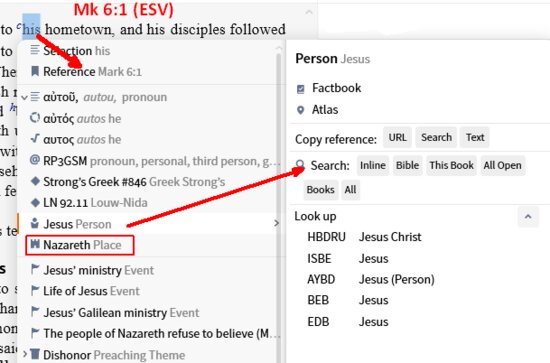
Task: Click the place icon beside Nazareth
Action: (35, 244)
